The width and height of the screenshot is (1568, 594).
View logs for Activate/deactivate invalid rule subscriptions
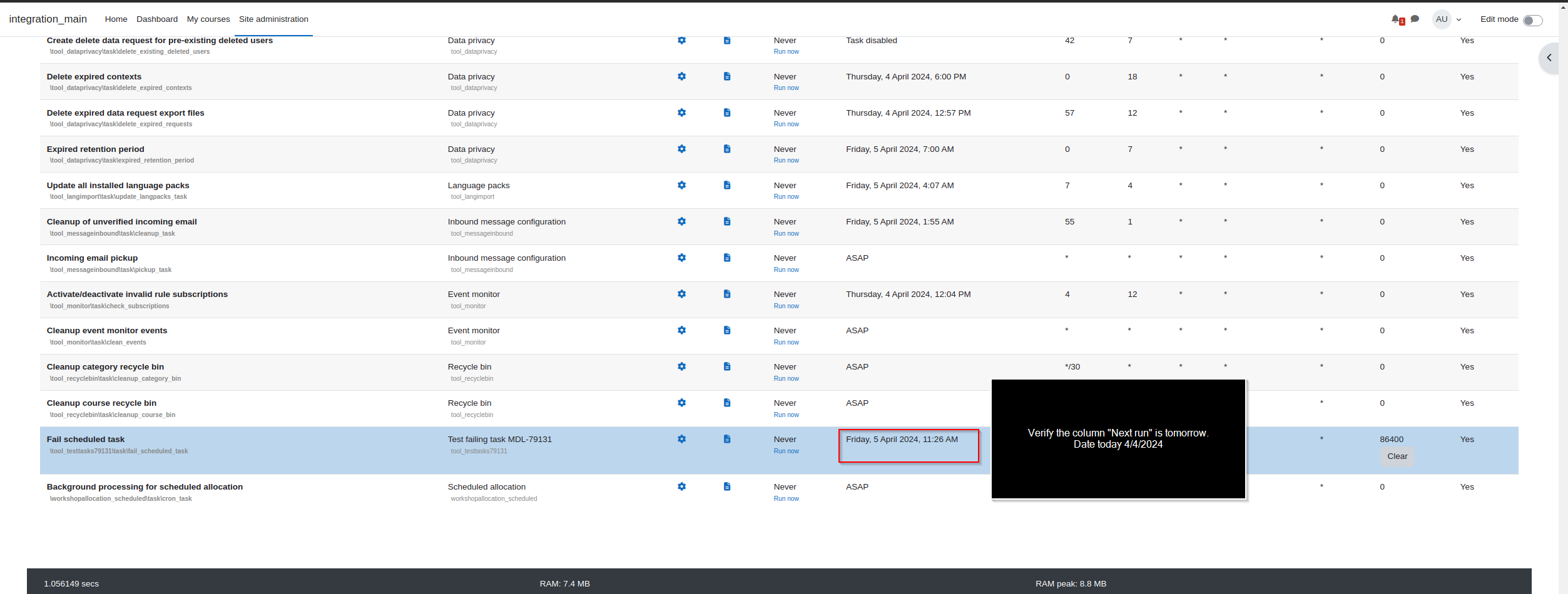point(727,294)
